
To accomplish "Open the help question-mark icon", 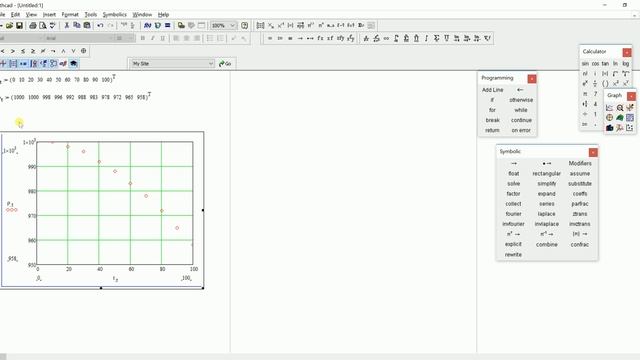I will click(244, 25).
